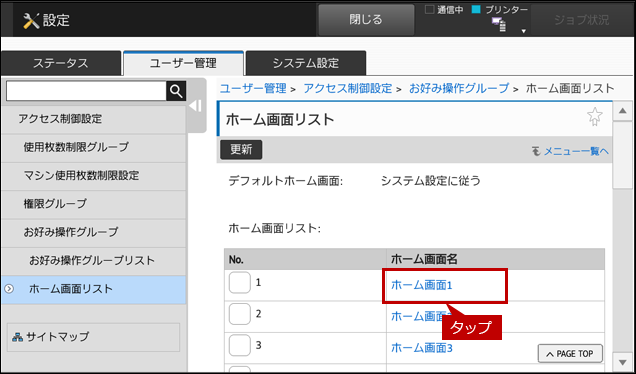Select ホーム画面リスト in side menu
Viewport: 636px width, 374px height.
pyautogui.click(x=93, y=290)
